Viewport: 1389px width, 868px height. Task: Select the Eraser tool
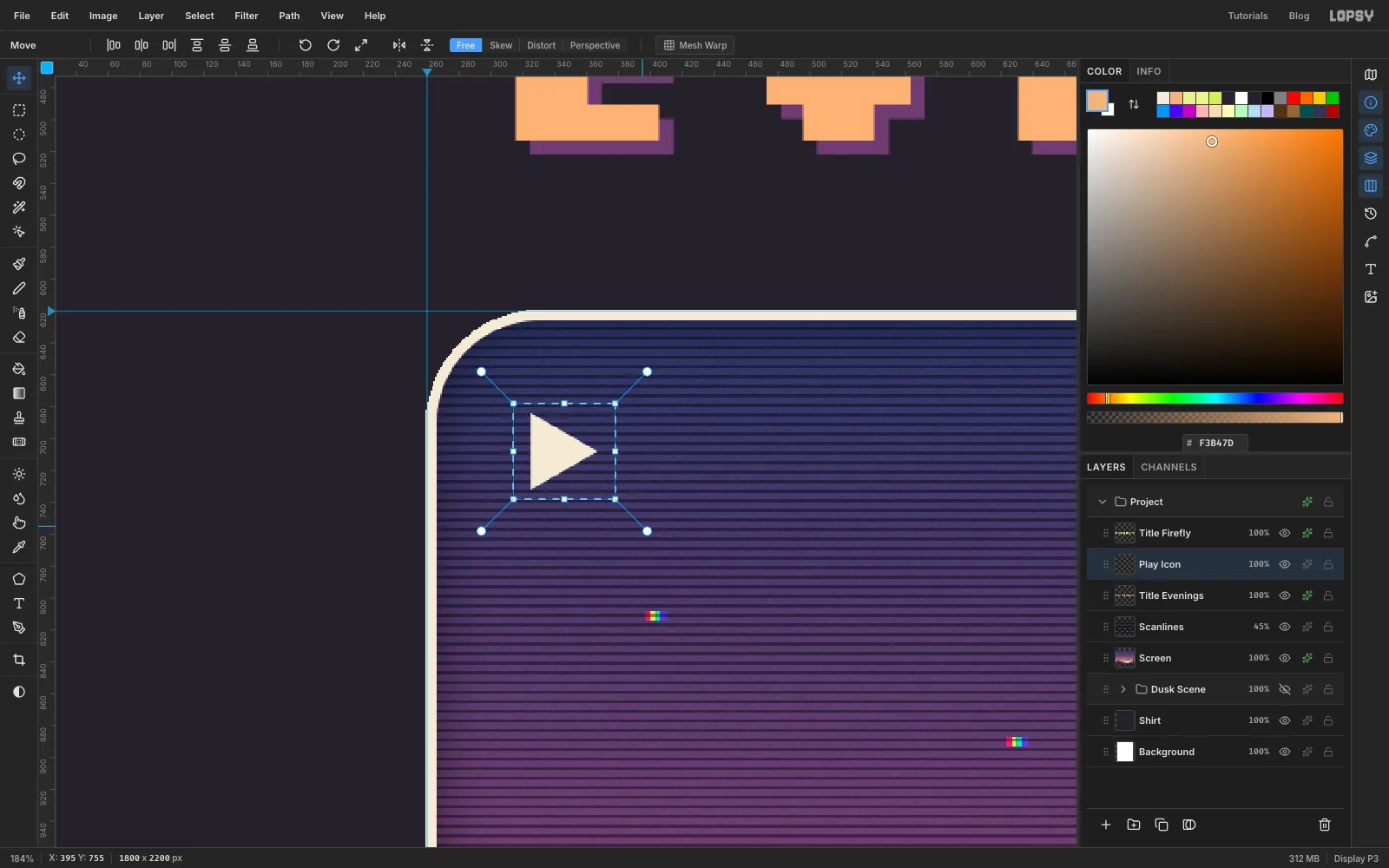19,337
